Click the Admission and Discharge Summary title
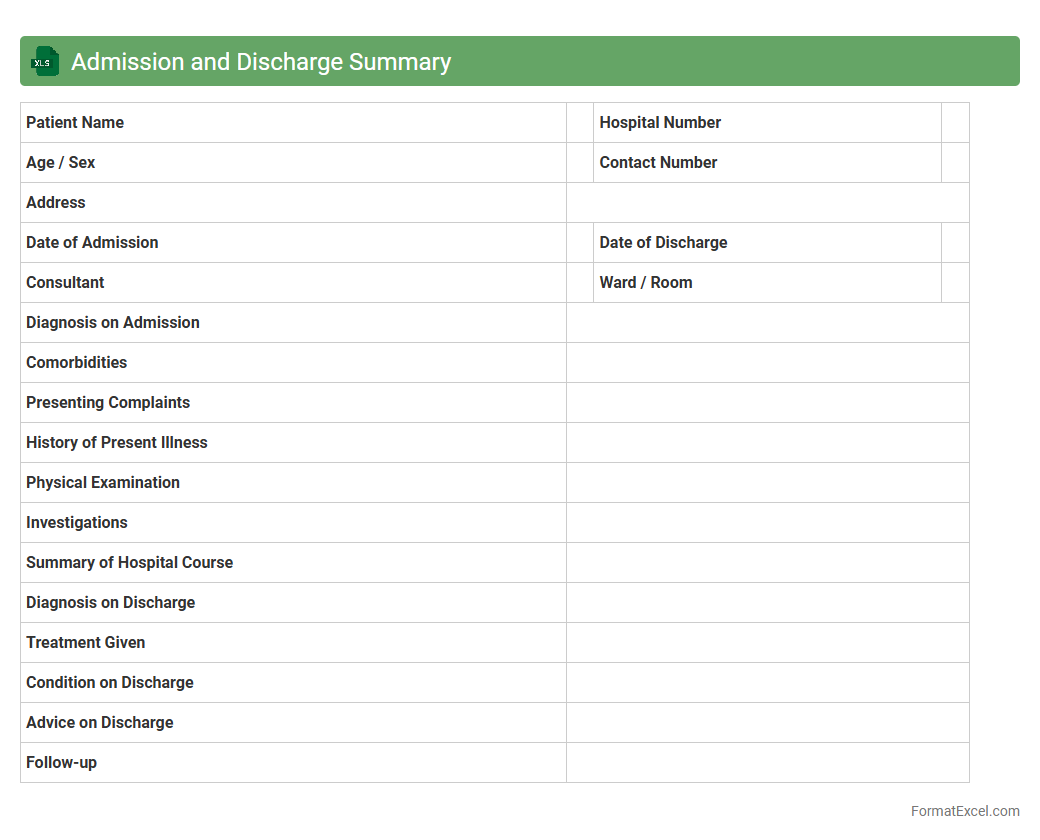 pos(261,62)
